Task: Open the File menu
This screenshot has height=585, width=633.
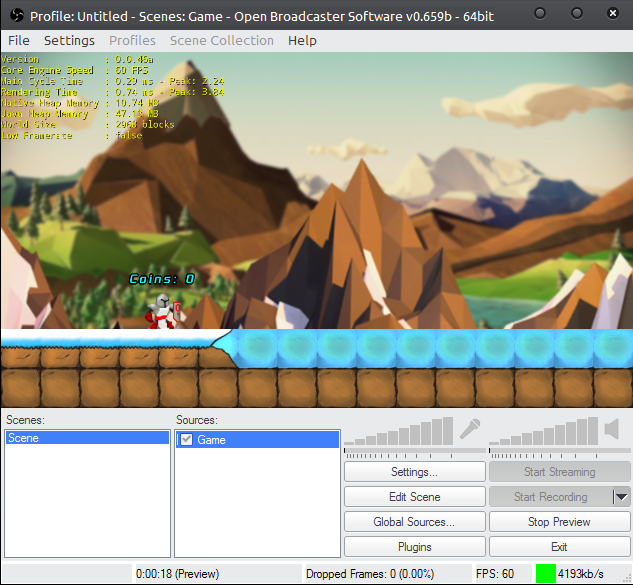Action: tap(19, 40)
